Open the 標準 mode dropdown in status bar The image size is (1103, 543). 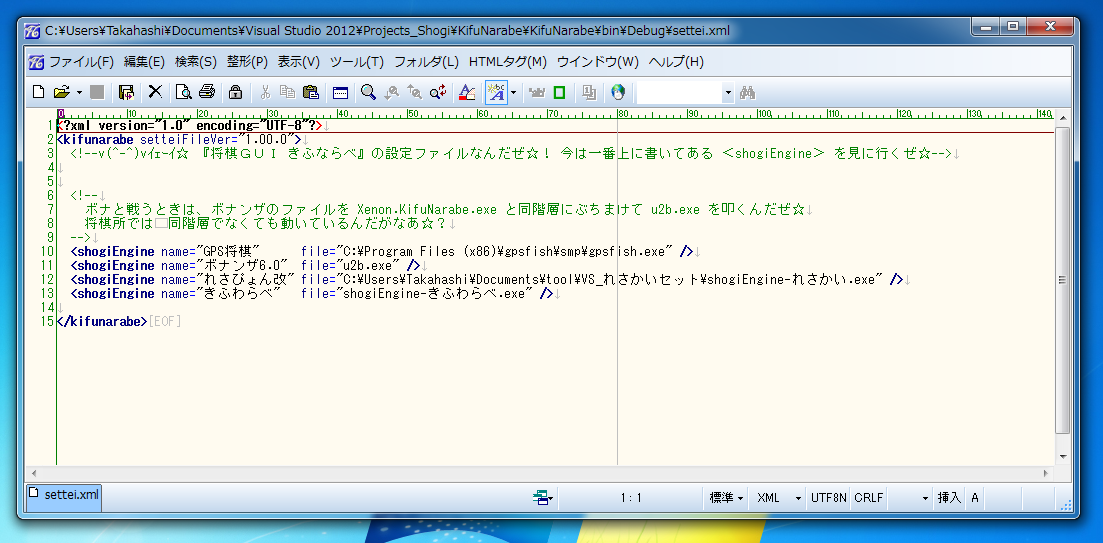tap(726, 498)
